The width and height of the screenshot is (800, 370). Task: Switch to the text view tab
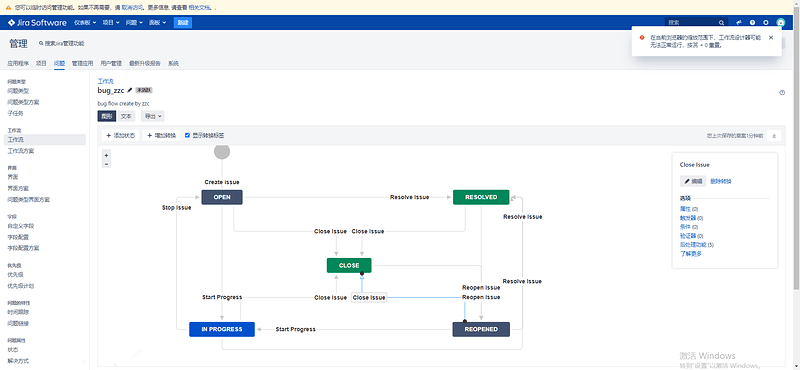(126, 116)
